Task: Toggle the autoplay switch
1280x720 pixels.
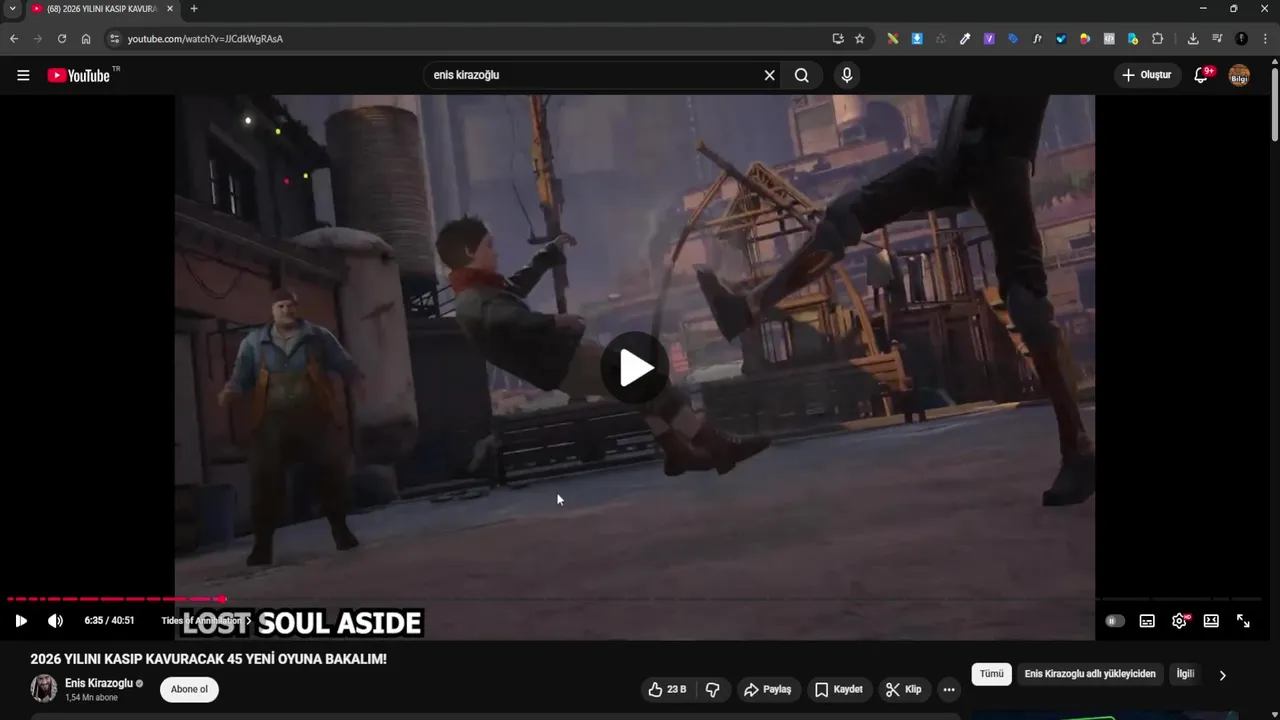Action: pos(1115,621)
